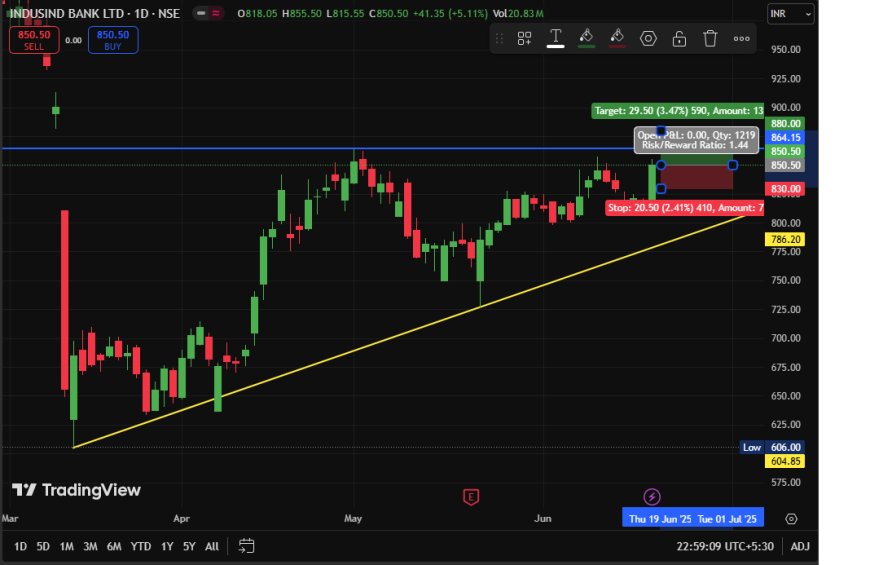Select the 6M time range
Image resolution: width=870 pixels, height=565 pixels.
[x=114, y=547]
